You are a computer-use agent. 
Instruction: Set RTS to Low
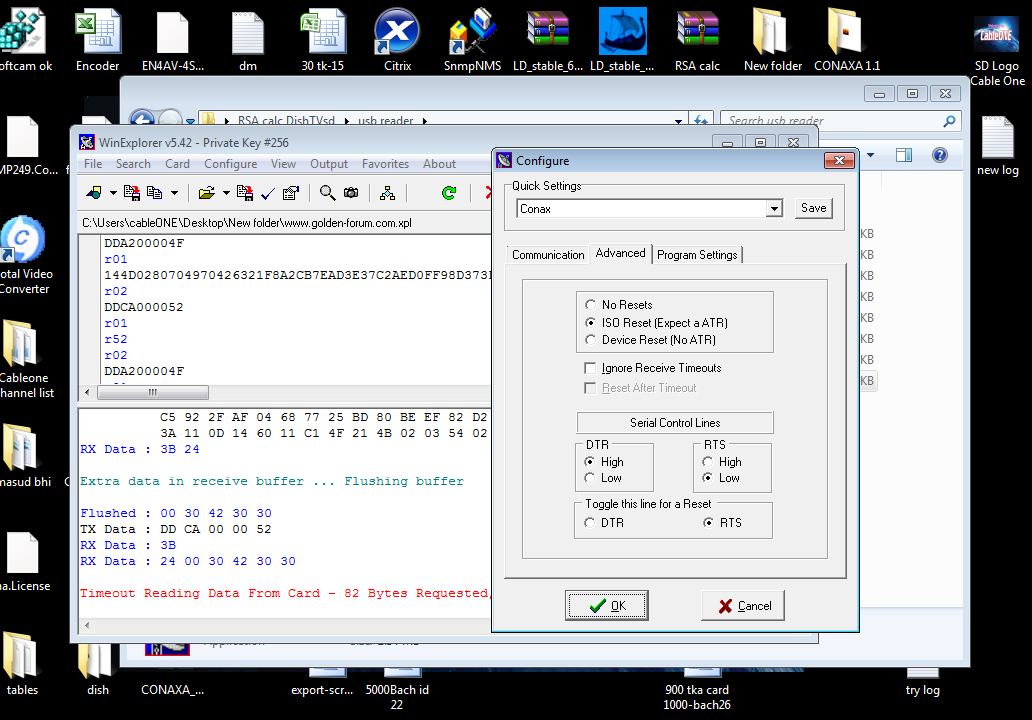[x=721, y=478]
